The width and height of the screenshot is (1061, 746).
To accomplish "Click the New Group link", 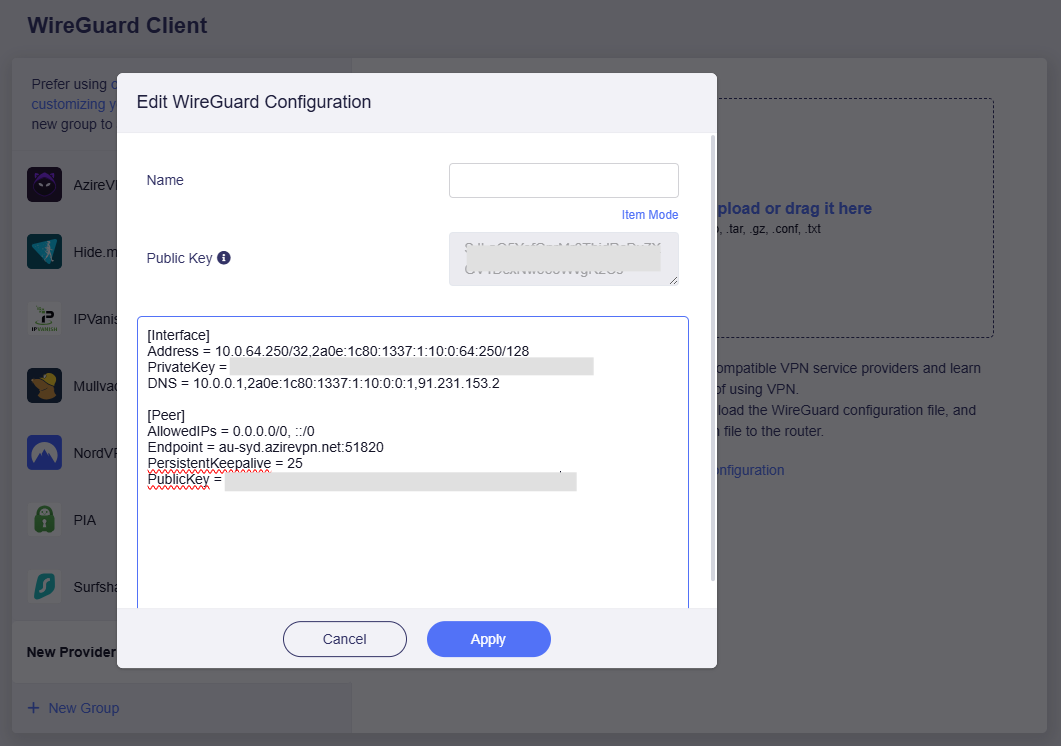I will (x=83, y=708).
